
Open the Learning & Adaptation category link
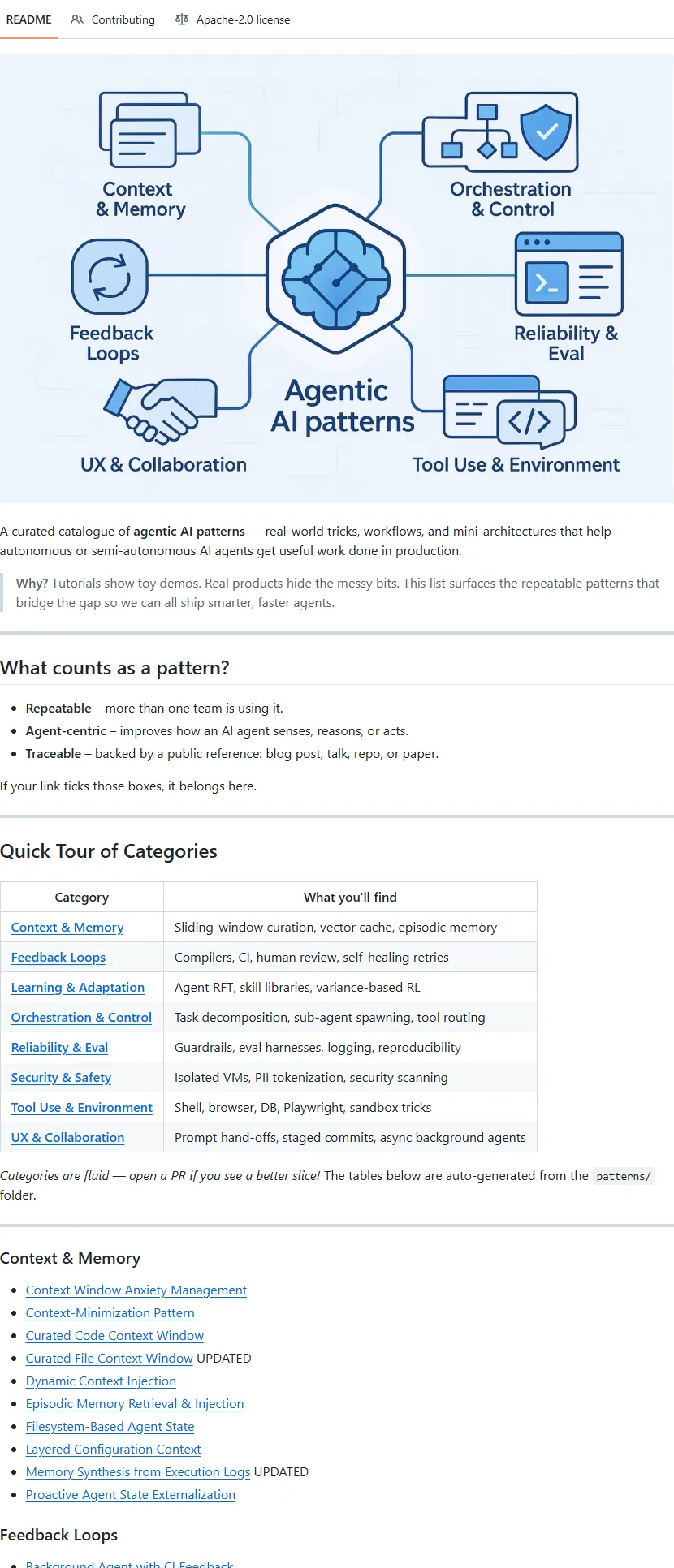pos(78,987)
